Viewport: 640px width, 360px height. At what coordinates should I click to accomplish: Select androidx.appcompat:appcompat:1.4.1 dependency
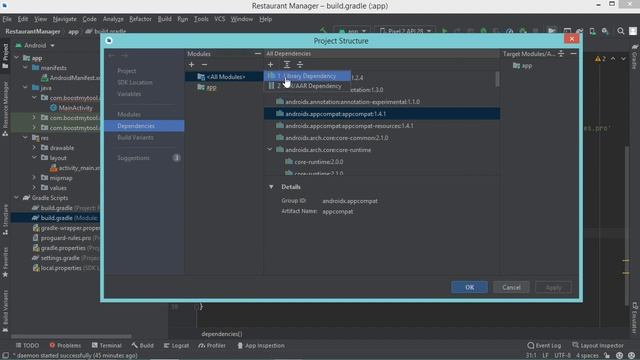tap(382, 113)
